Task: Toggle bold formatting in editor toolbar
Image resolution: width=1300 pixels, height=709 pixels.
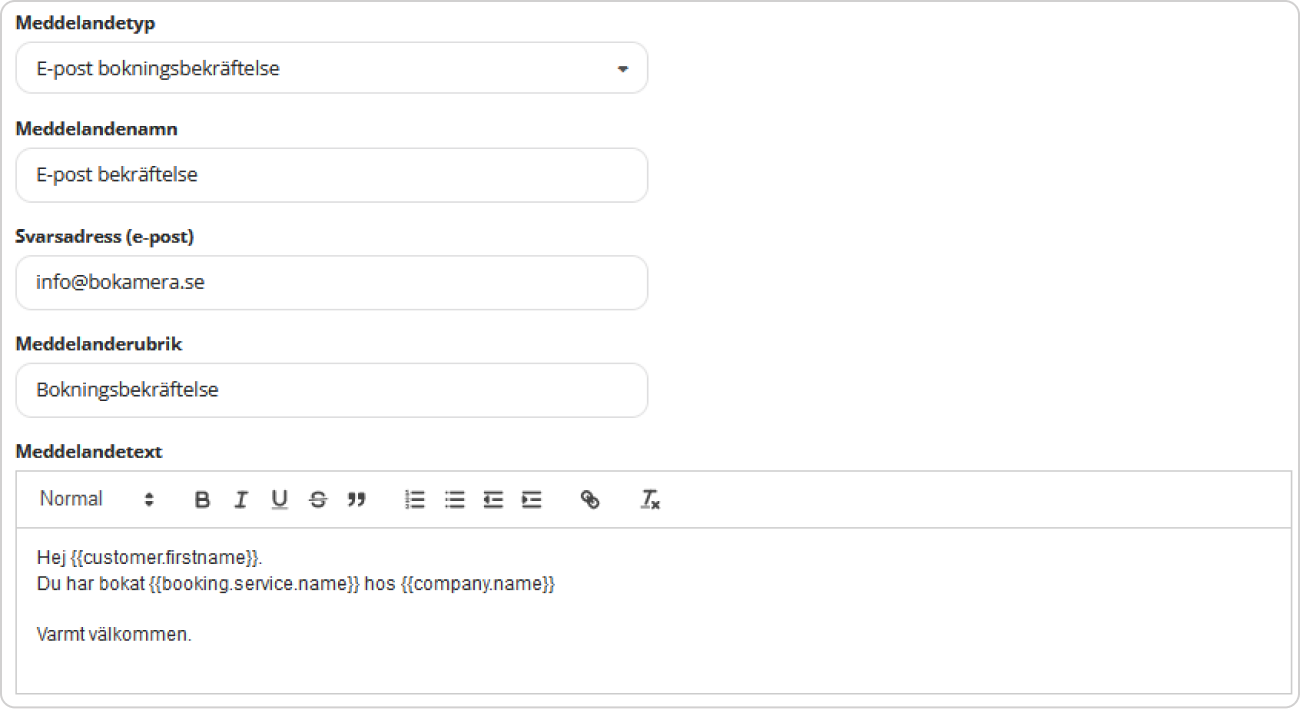Action: 202,500
